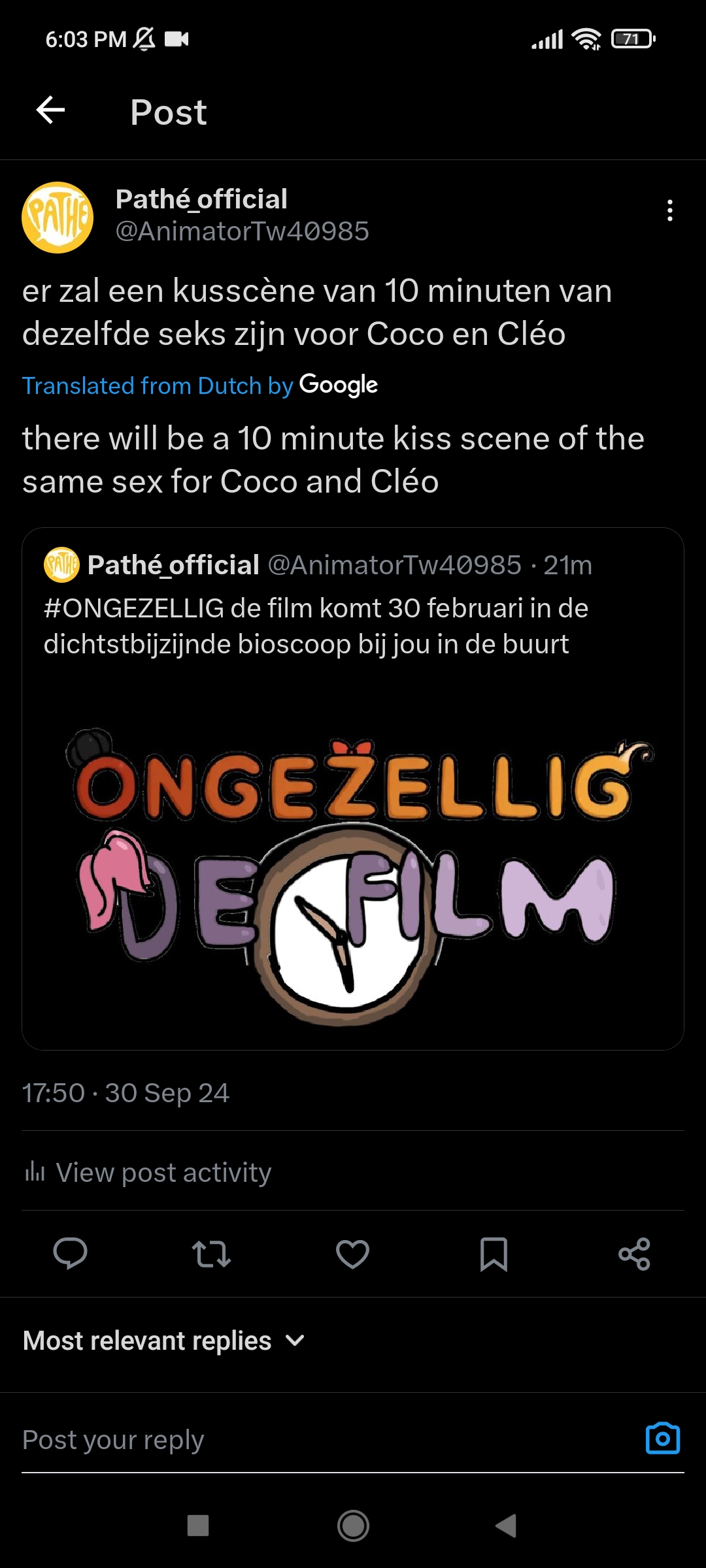Open recent apps with square button
This screenshot has width=706, height=1568.
(x=198, y=1526)
